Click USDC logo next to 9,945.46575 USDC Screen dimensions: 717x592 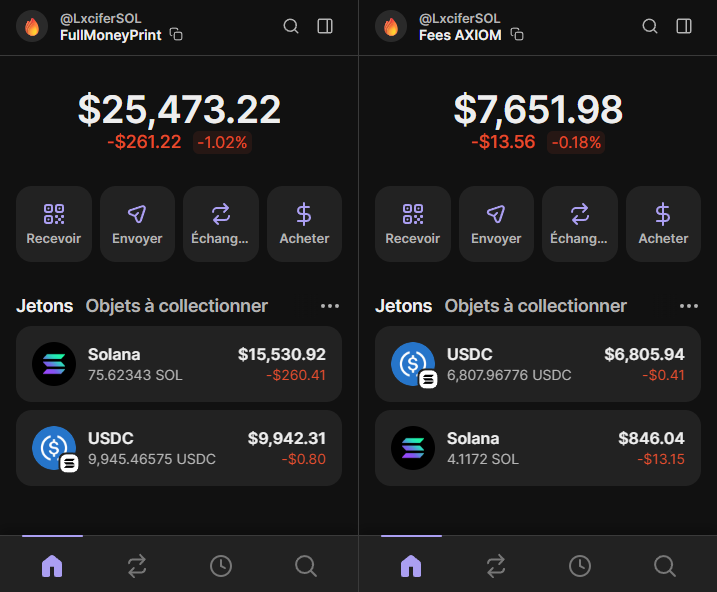point(54,448)
